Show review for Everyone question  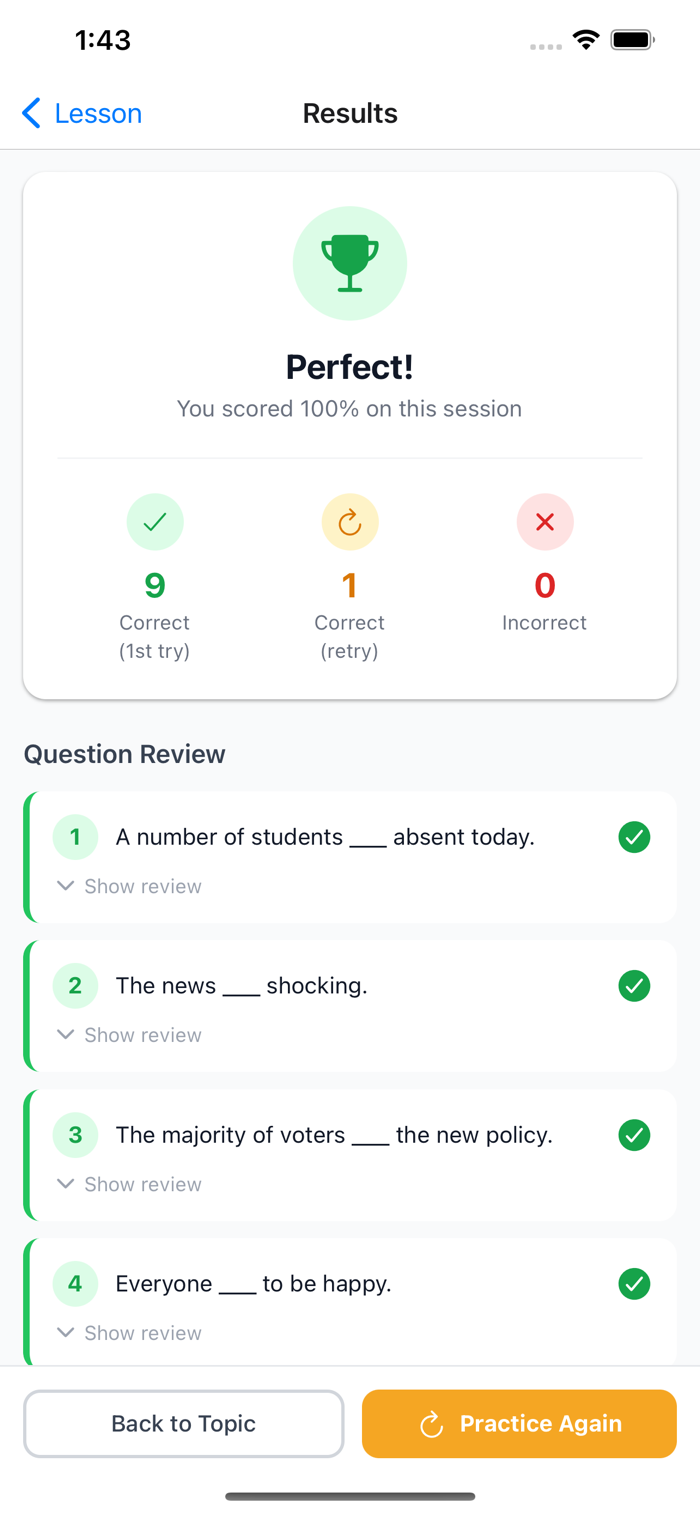click(130, 1333)
